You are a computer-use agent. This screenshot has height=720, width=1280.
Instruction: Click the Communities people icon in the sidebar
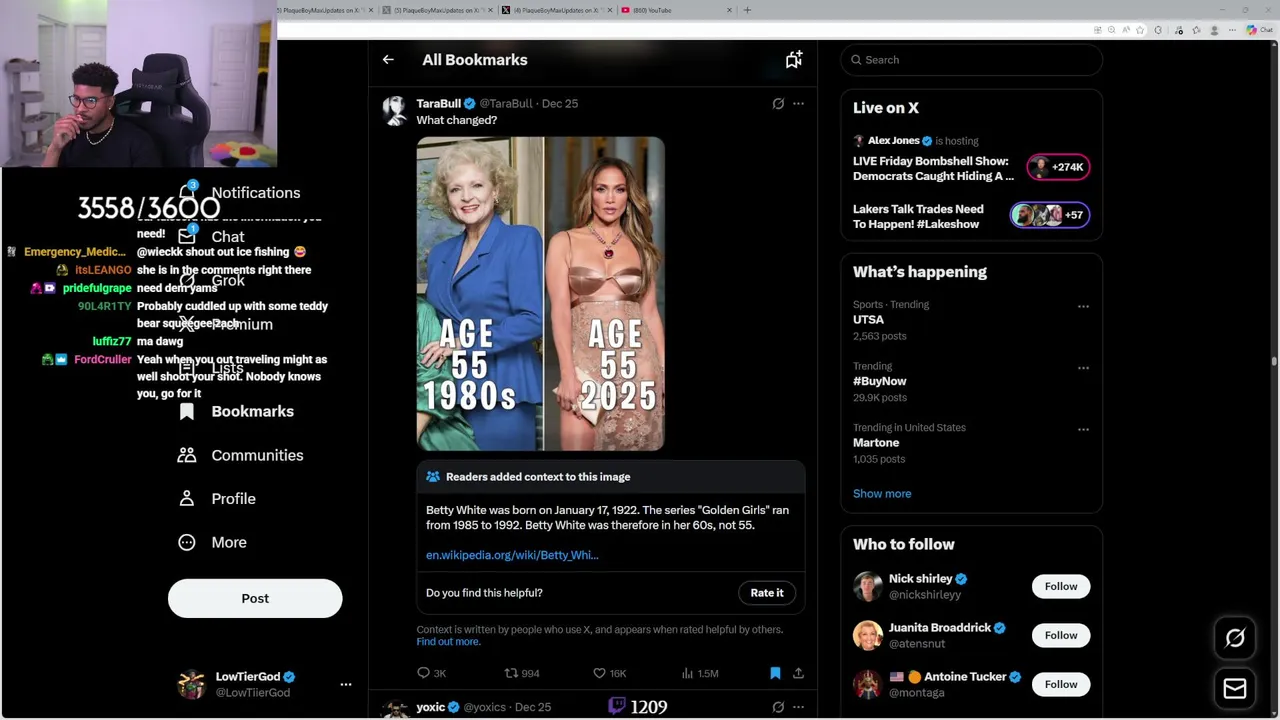pos(187,455)
